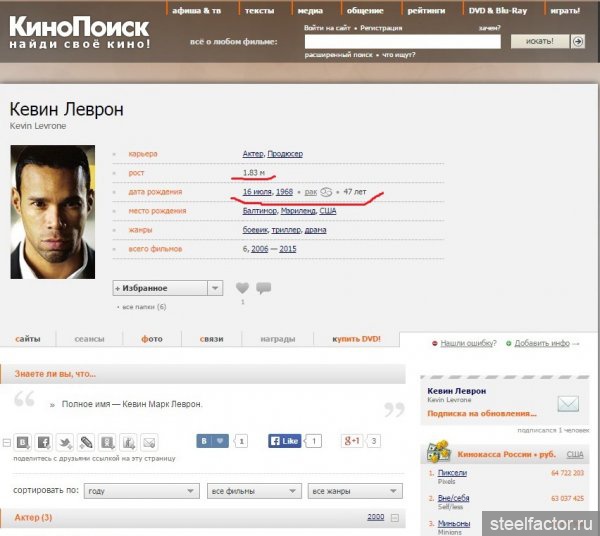Screen dimensions: 600x536
Task: Click the искать! search button
Action: (540, 41)
